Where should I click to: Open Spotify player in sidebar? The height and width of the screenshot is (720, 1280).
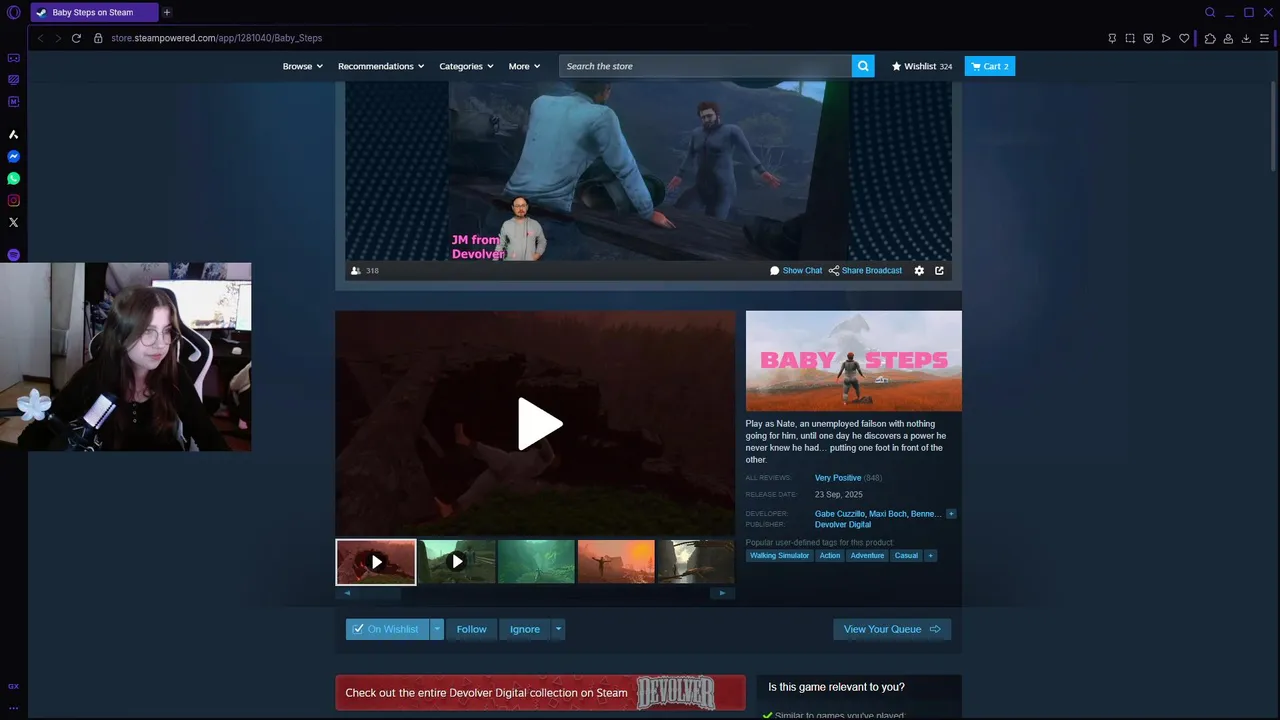pyautogui.click(x=13, y=255)
